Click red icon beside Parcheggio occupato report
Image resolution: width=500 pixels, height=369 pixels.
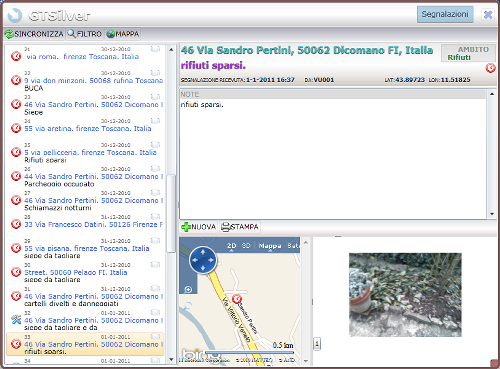pyautogui.click(x=16, y=176)
